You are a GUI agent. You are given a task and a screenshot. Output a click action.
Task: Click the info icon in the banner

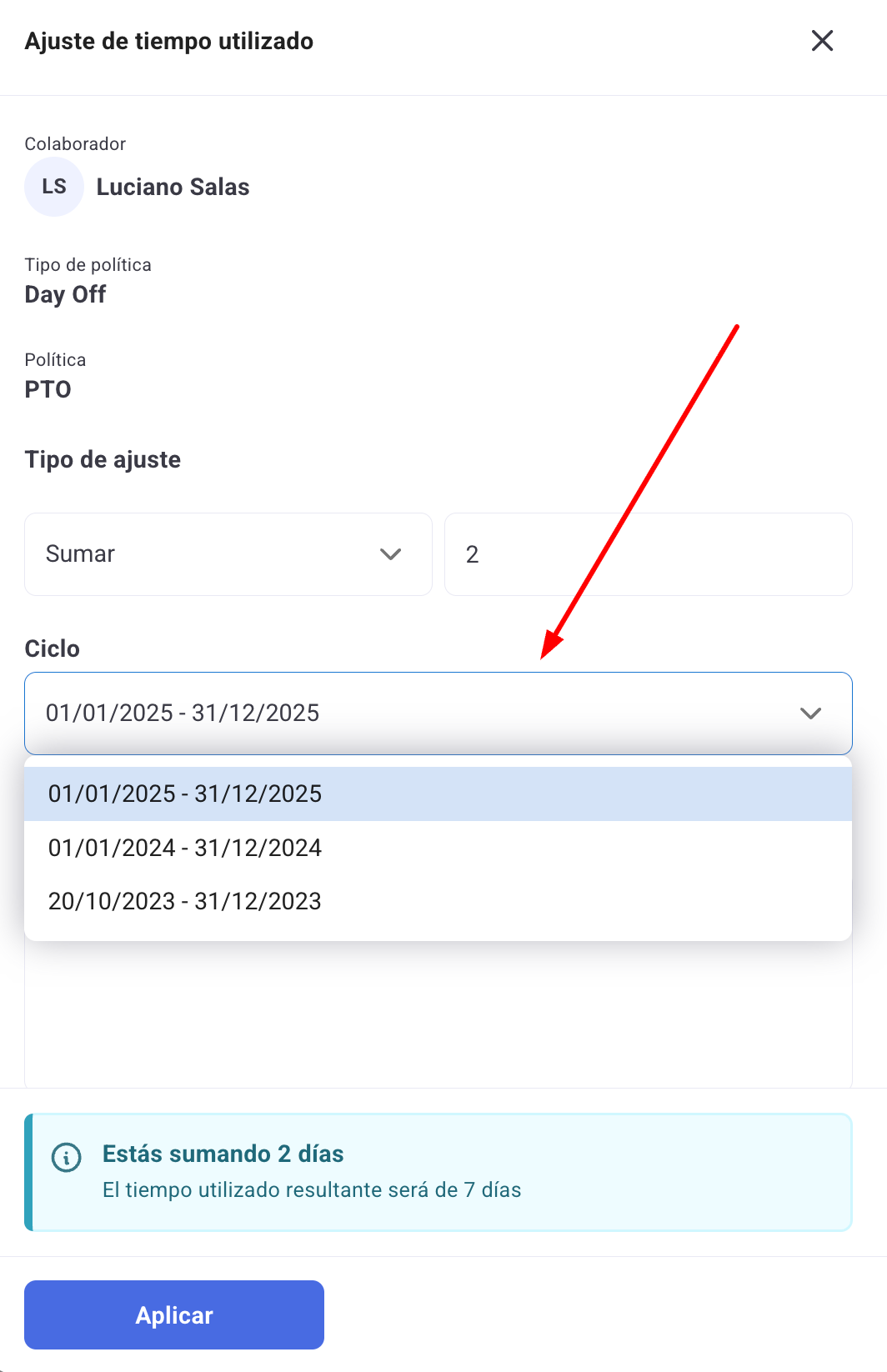pos(67,1157)
